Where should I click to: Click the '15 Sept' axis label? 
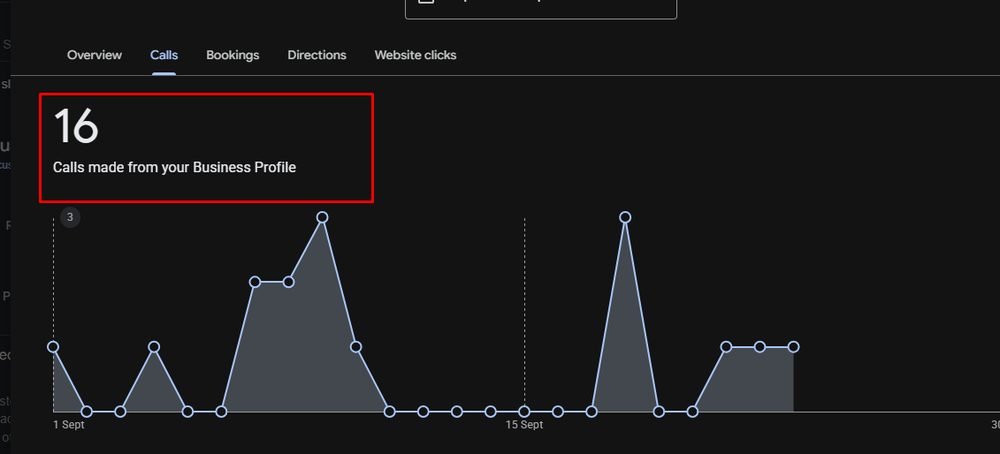[524, 425]
